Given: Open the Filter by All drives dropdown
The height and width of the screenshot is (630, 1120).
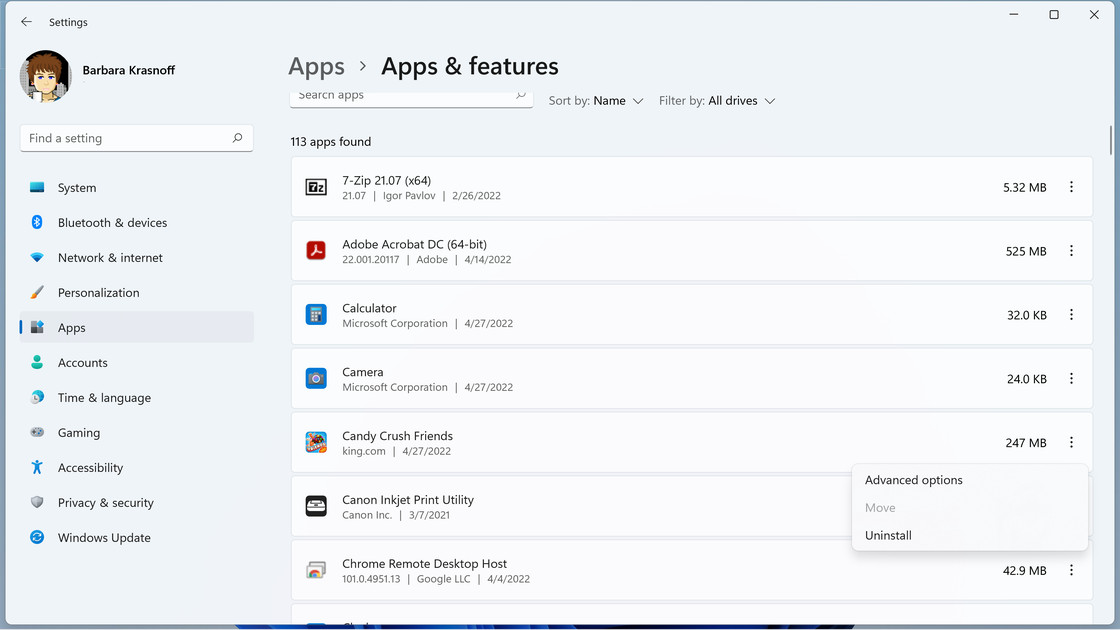Looking at the screenshot, I should pos(717,101).
